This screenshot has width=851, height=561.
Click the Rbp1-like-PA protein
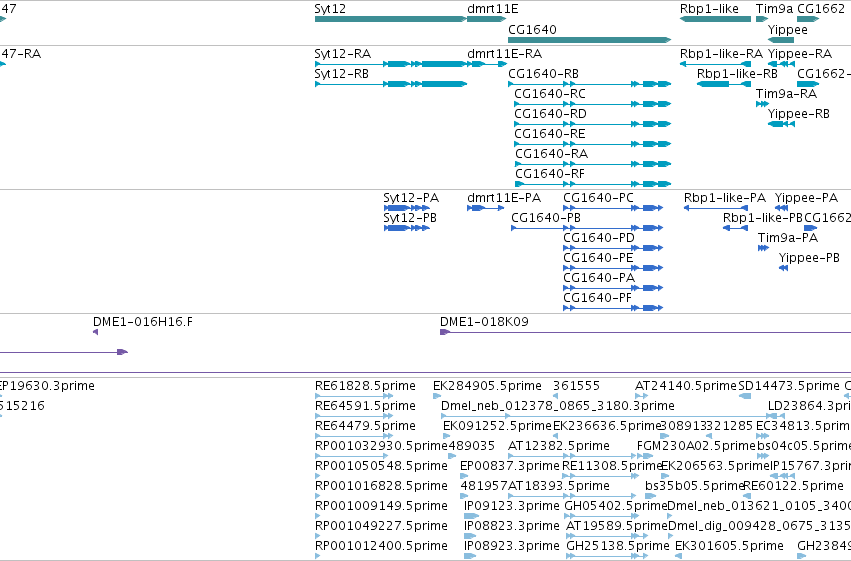(x=716, y=208)
